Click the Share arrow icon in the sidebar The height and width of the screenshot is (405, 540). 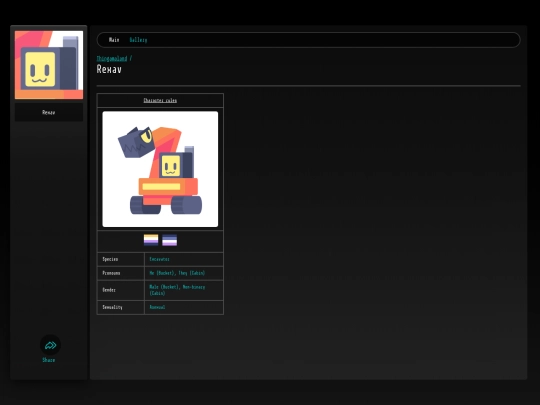point(50,345)
